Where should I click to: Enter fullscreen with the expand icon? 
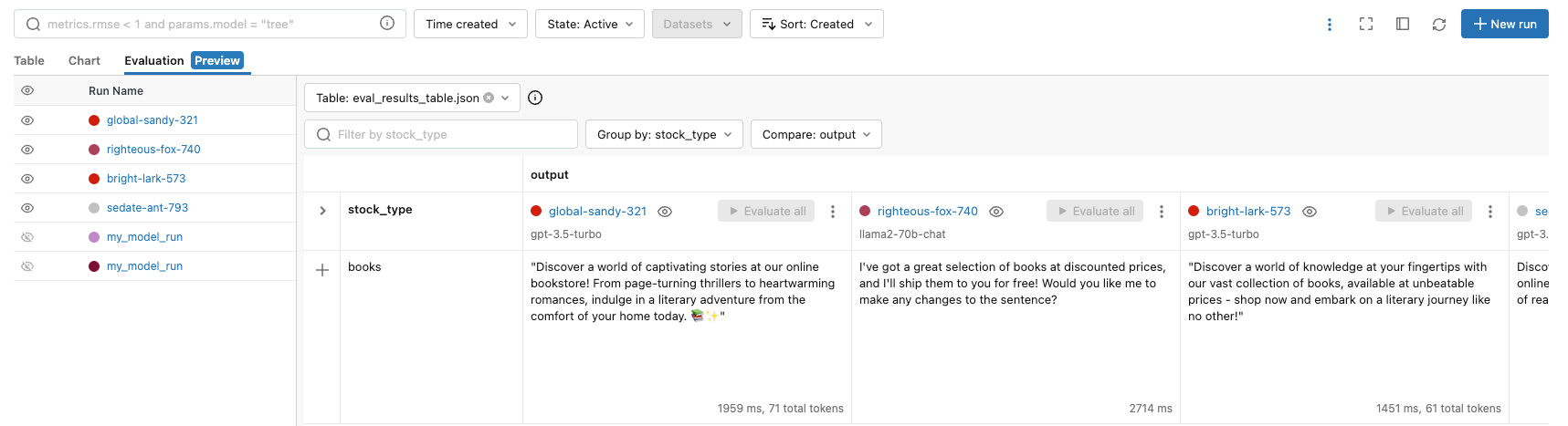(x=1365, y=25)
